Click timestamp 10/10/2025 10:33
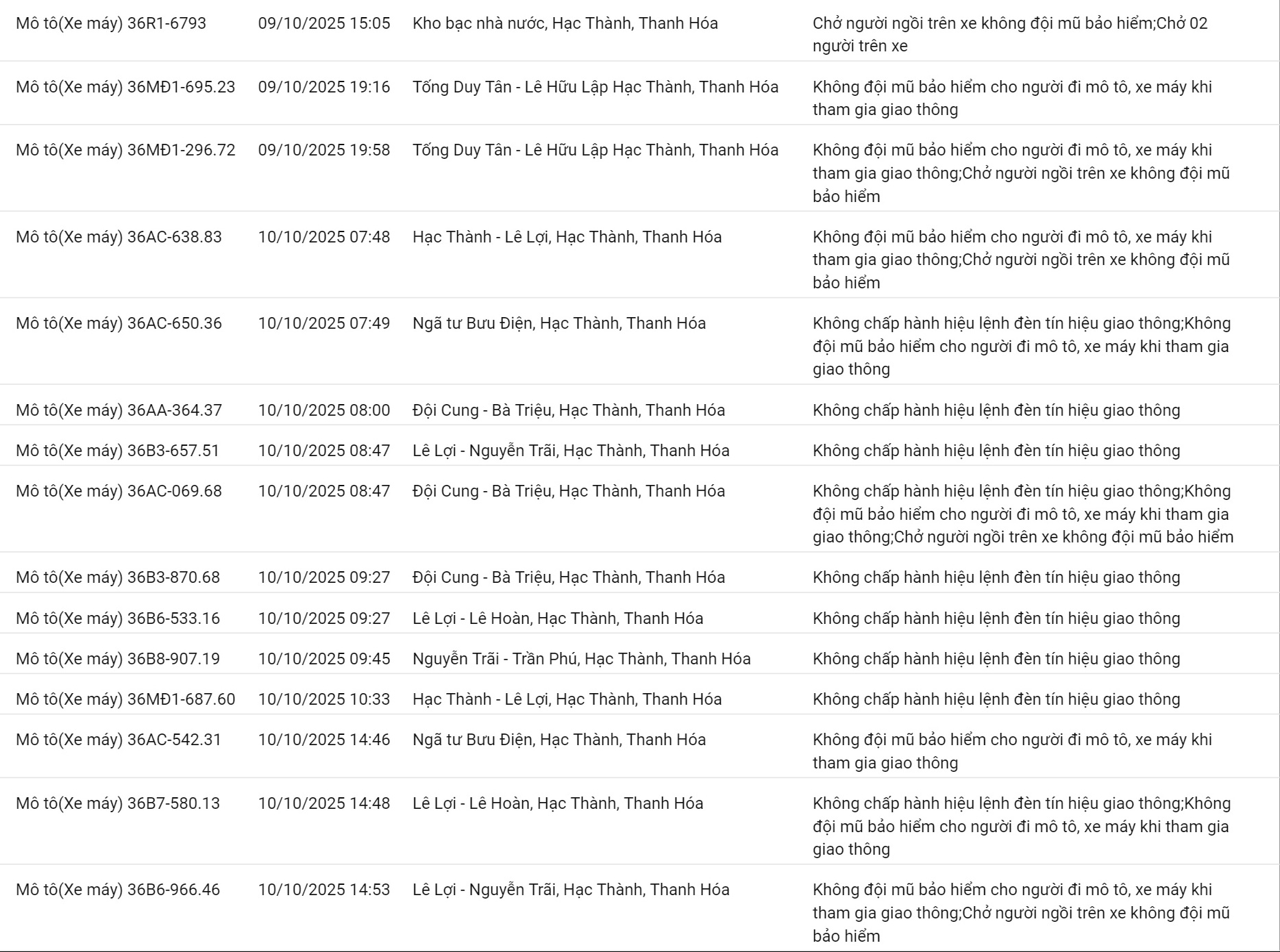This screenshot has width=1280, height=952. pyautogui.click(x=324, y=699)
